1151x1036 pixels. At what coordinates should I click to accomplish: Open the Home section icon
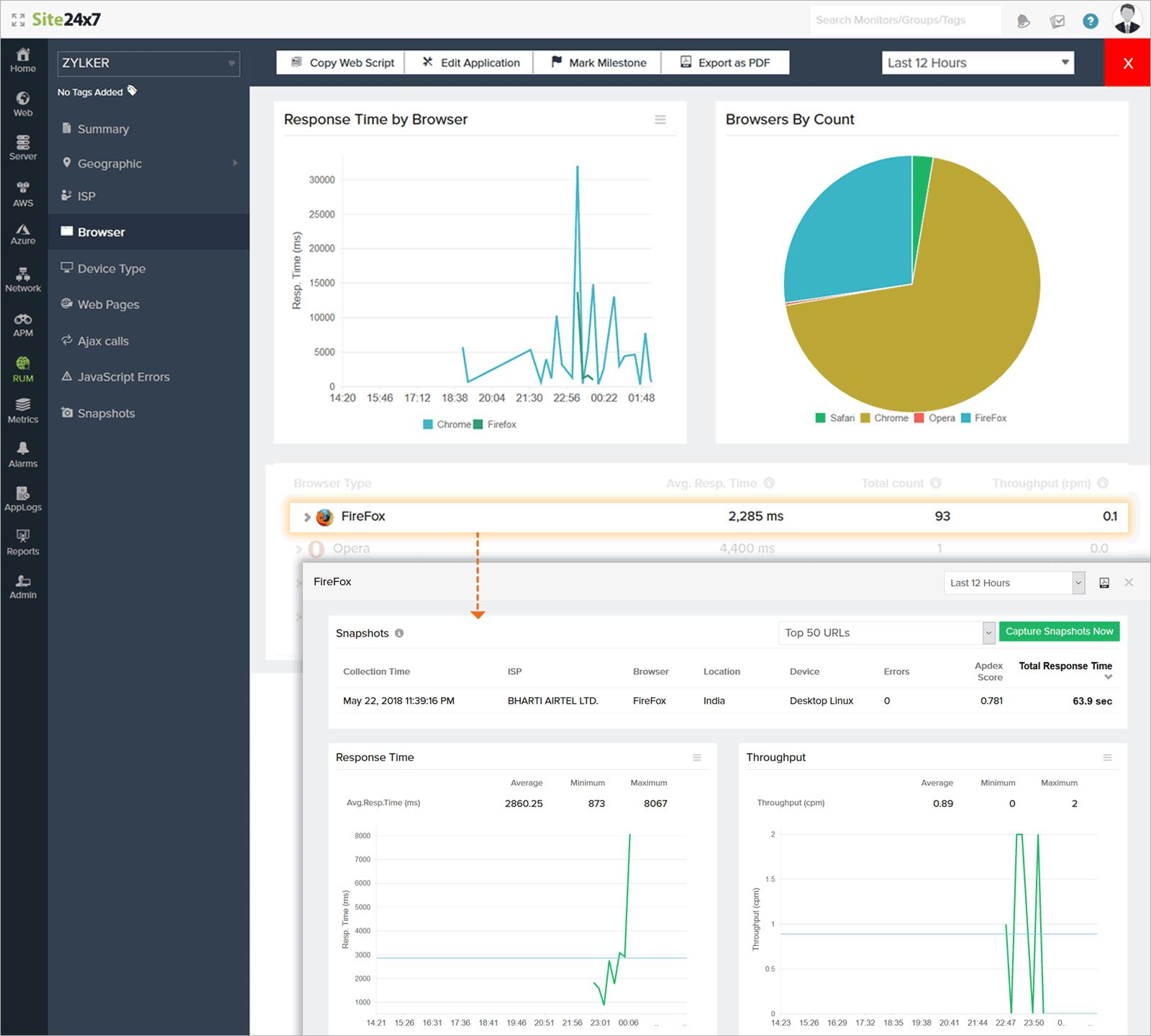tap(23, 55)
